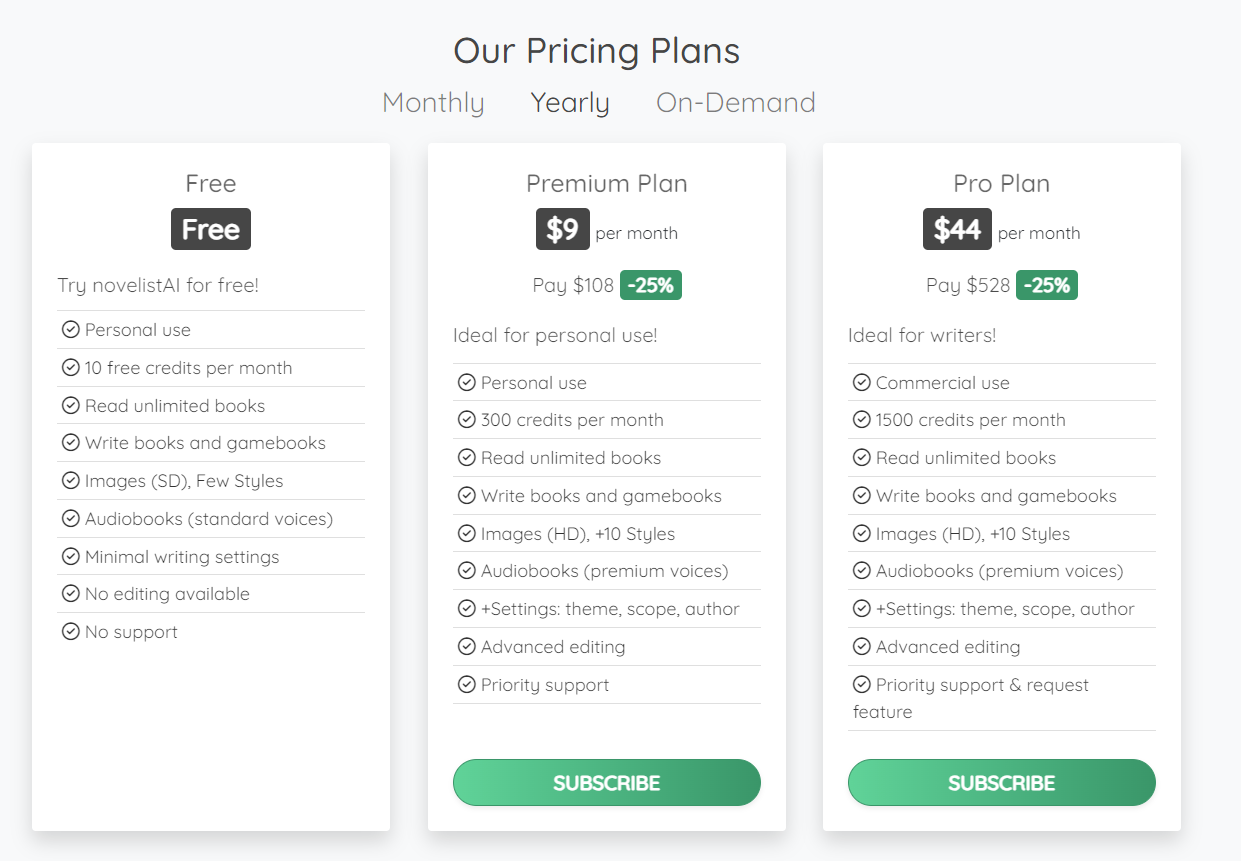Click the $9 Premium price badge
The height and width of the screenshot is (861, 1241).
click(x=563, y=229)
